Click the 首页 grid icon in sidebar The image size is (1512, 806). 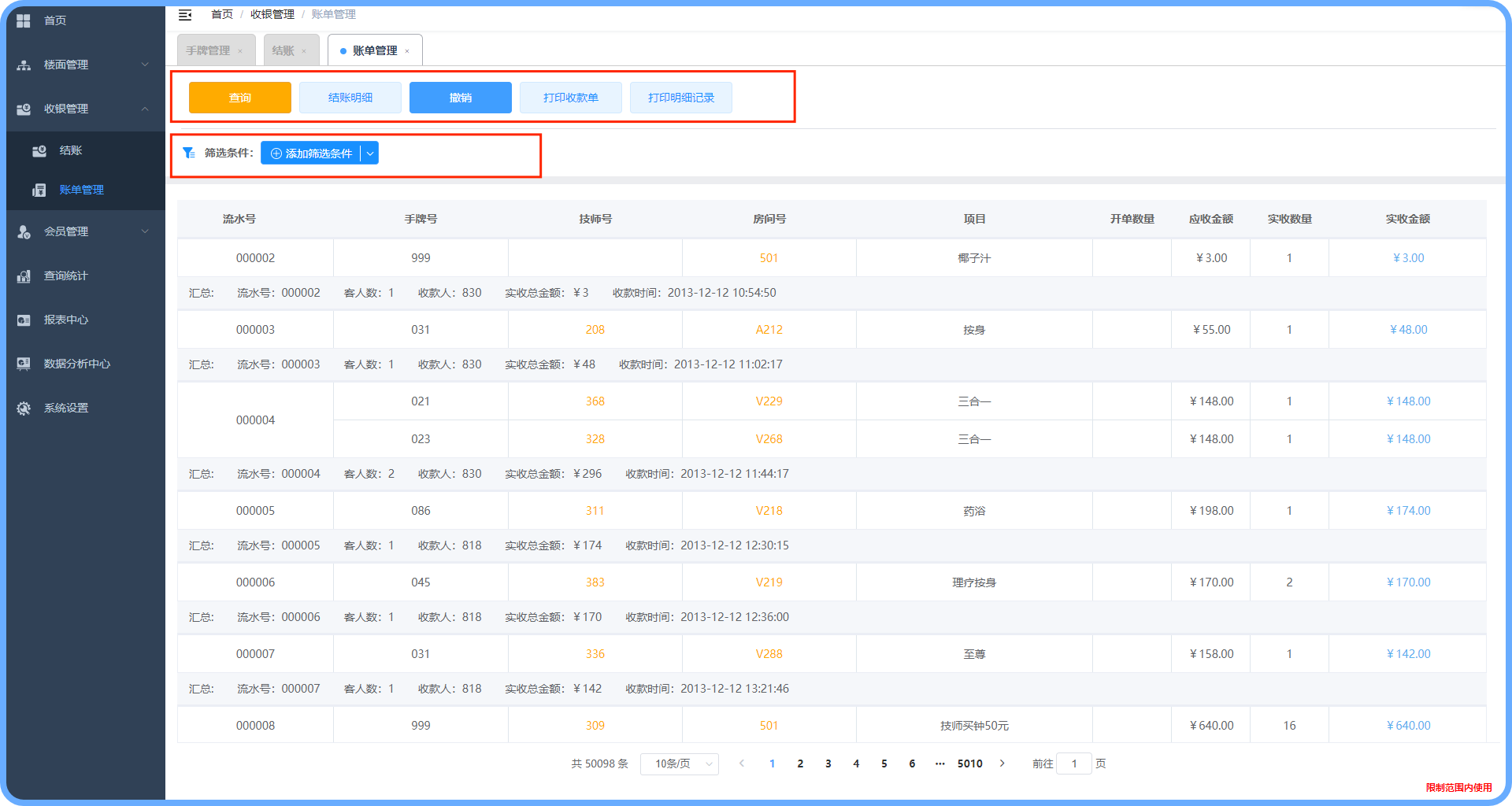point(24,20)
